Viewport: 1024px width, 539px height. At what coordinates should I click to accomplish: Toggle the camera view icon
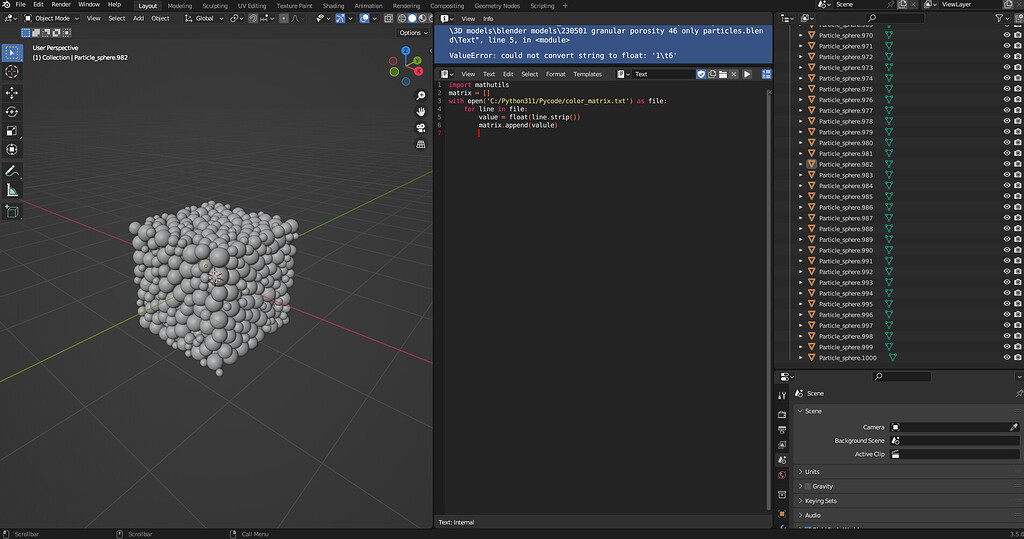click(x=421, y=128)
